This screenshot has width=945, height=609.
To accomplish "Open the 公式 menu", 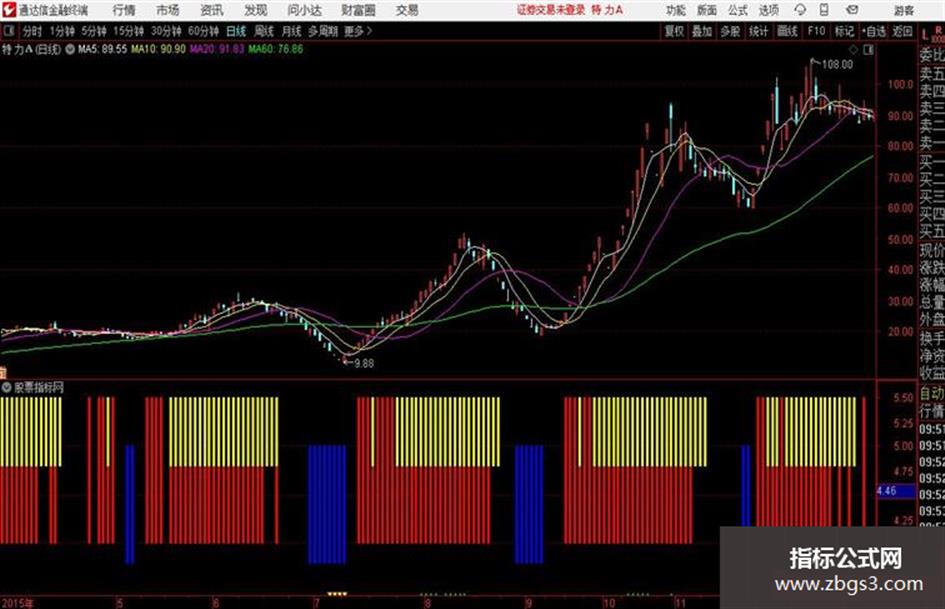I will (x=738, y=10).
